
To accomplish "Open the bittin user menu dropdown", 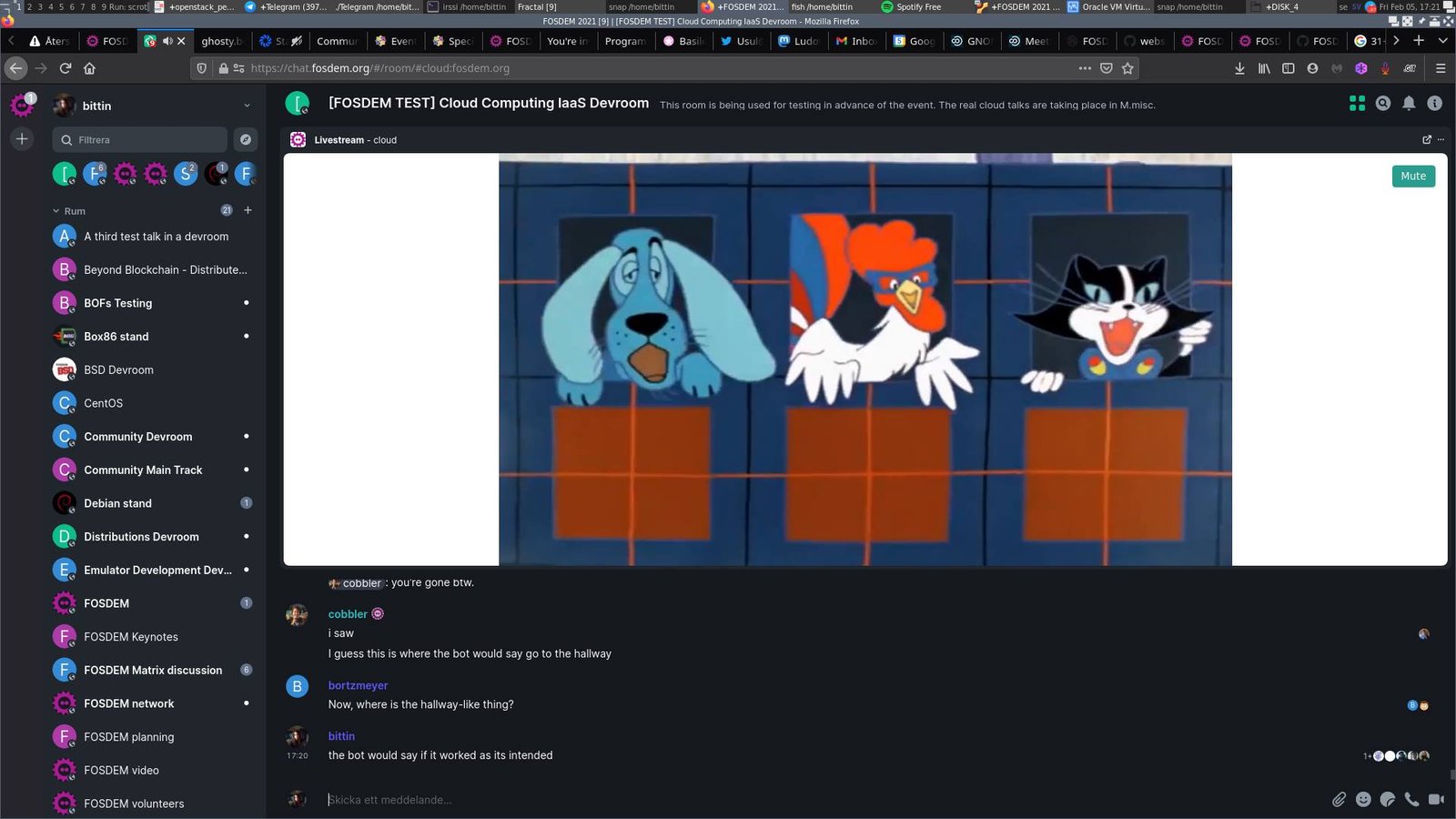I will [247, 106].
